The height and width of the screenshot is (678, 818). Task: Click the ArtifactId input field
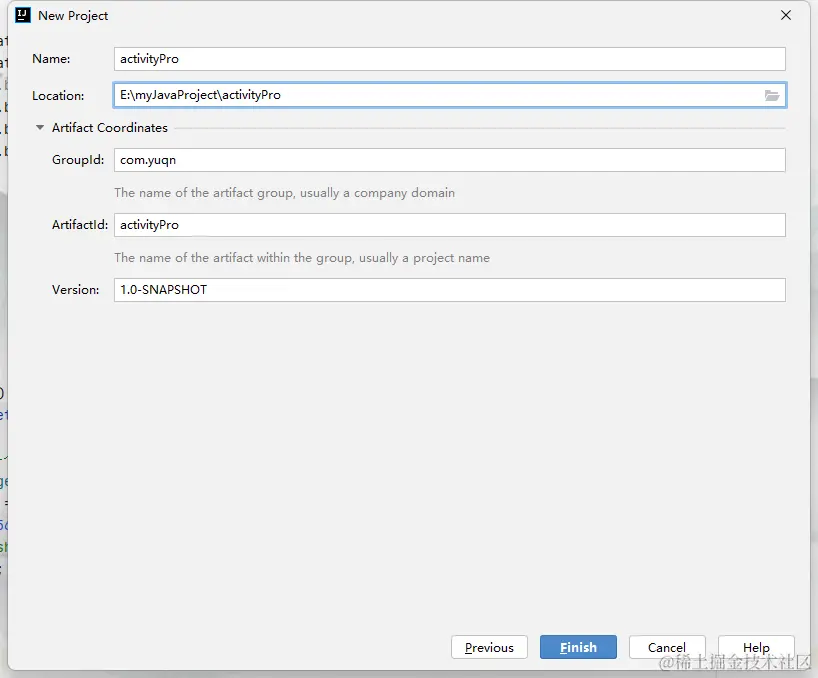(x=450, y=225)
